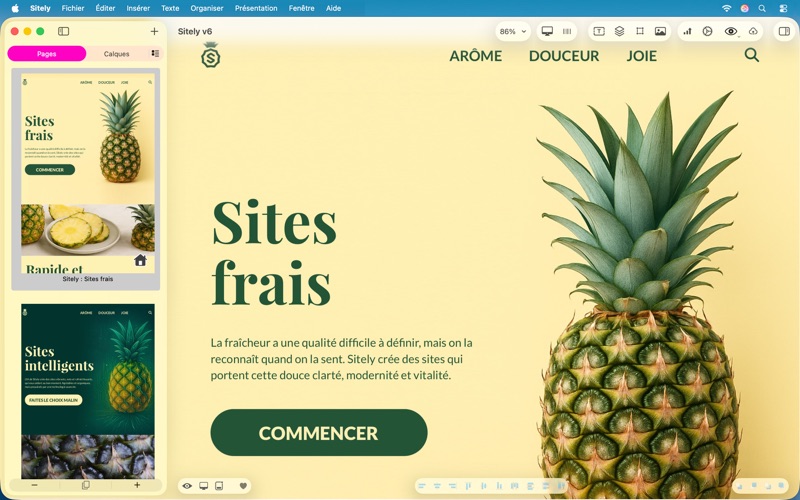Open the list view icon beside Calques

[x=155, y=54]
